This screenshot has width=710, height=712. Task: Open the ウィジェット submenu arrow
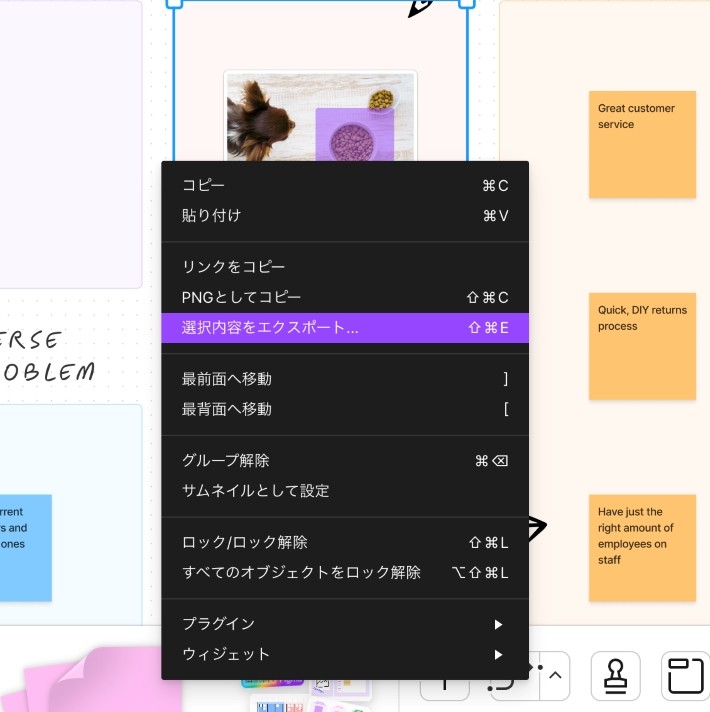coord(498,654)
